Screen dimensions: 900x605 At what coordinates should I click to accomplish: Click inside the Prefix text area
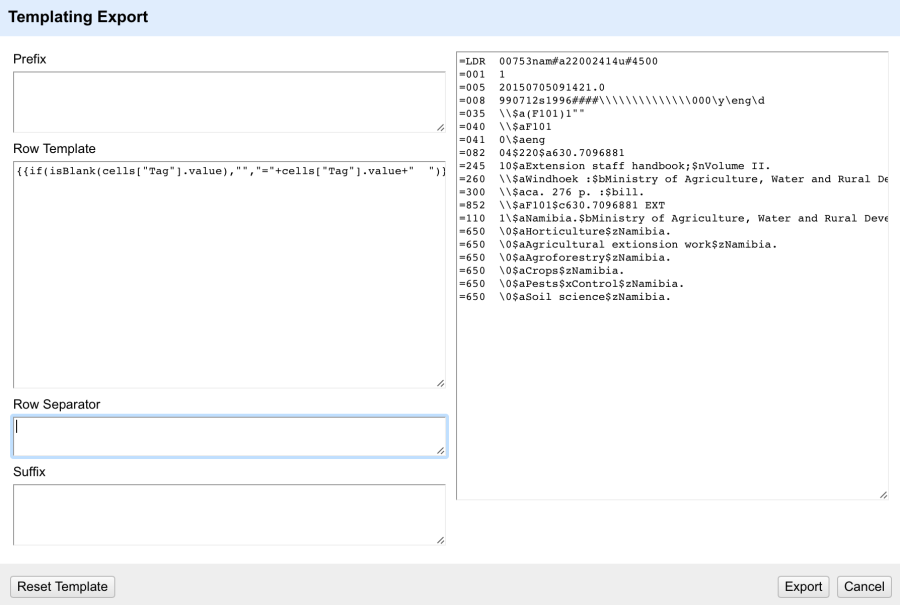[x=227, y=100]
